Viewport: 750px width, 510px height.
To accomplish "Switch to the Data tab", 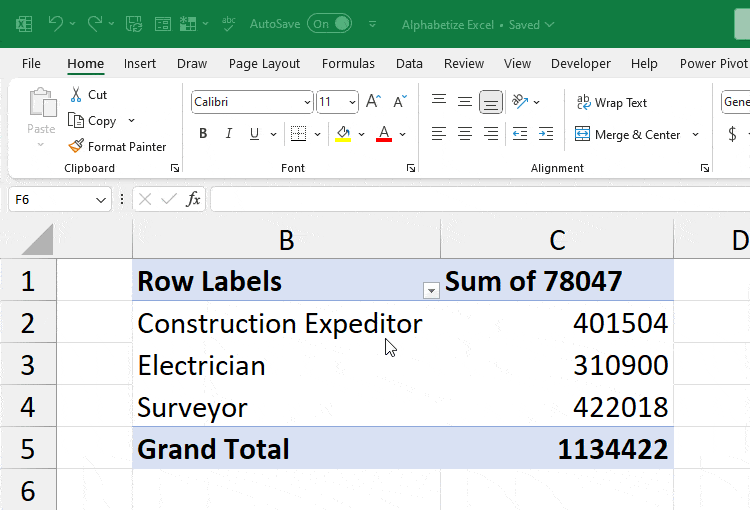I will (x=409, y=64).
